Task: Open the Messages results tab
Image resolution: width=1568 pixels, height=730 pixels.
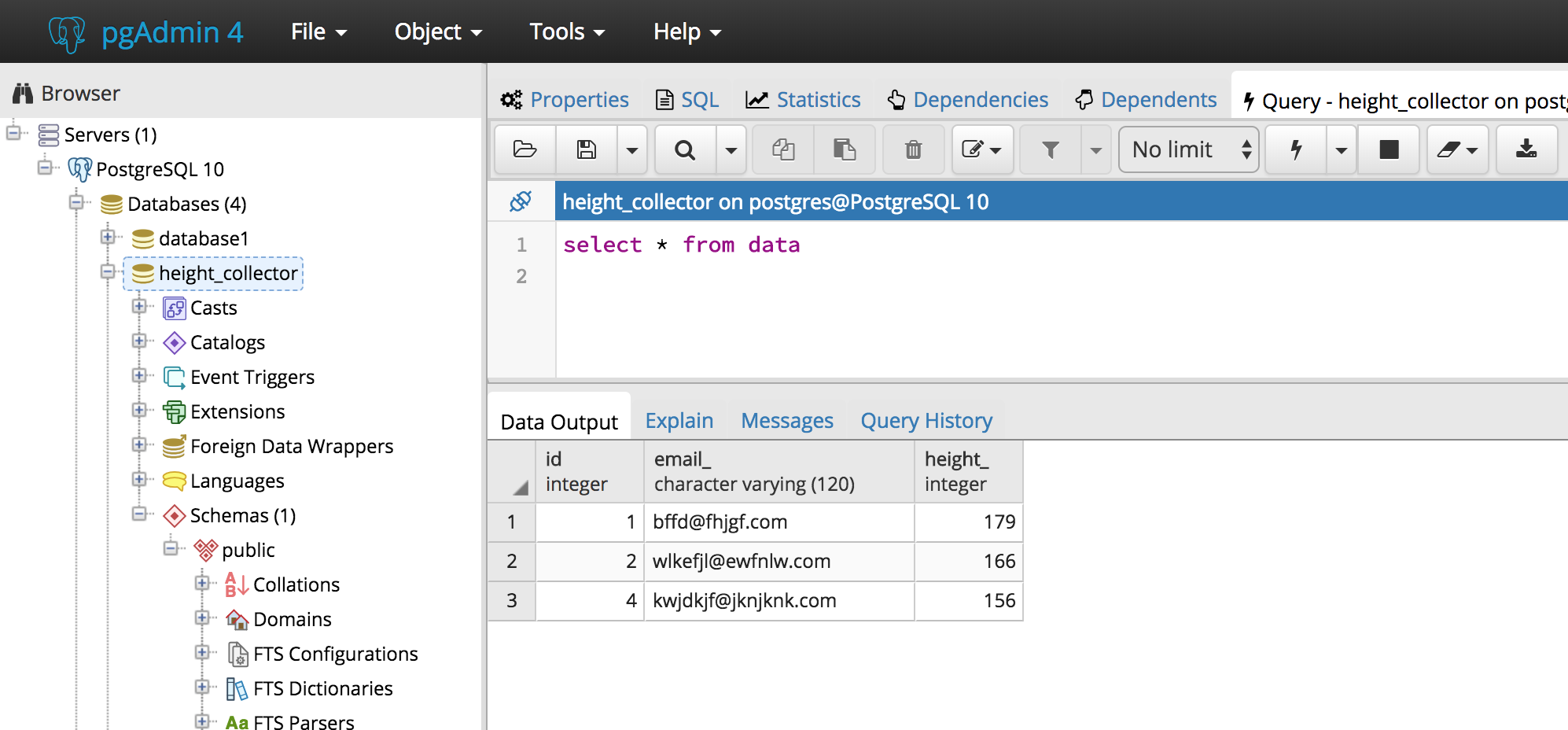Action: tap(787, 421)
